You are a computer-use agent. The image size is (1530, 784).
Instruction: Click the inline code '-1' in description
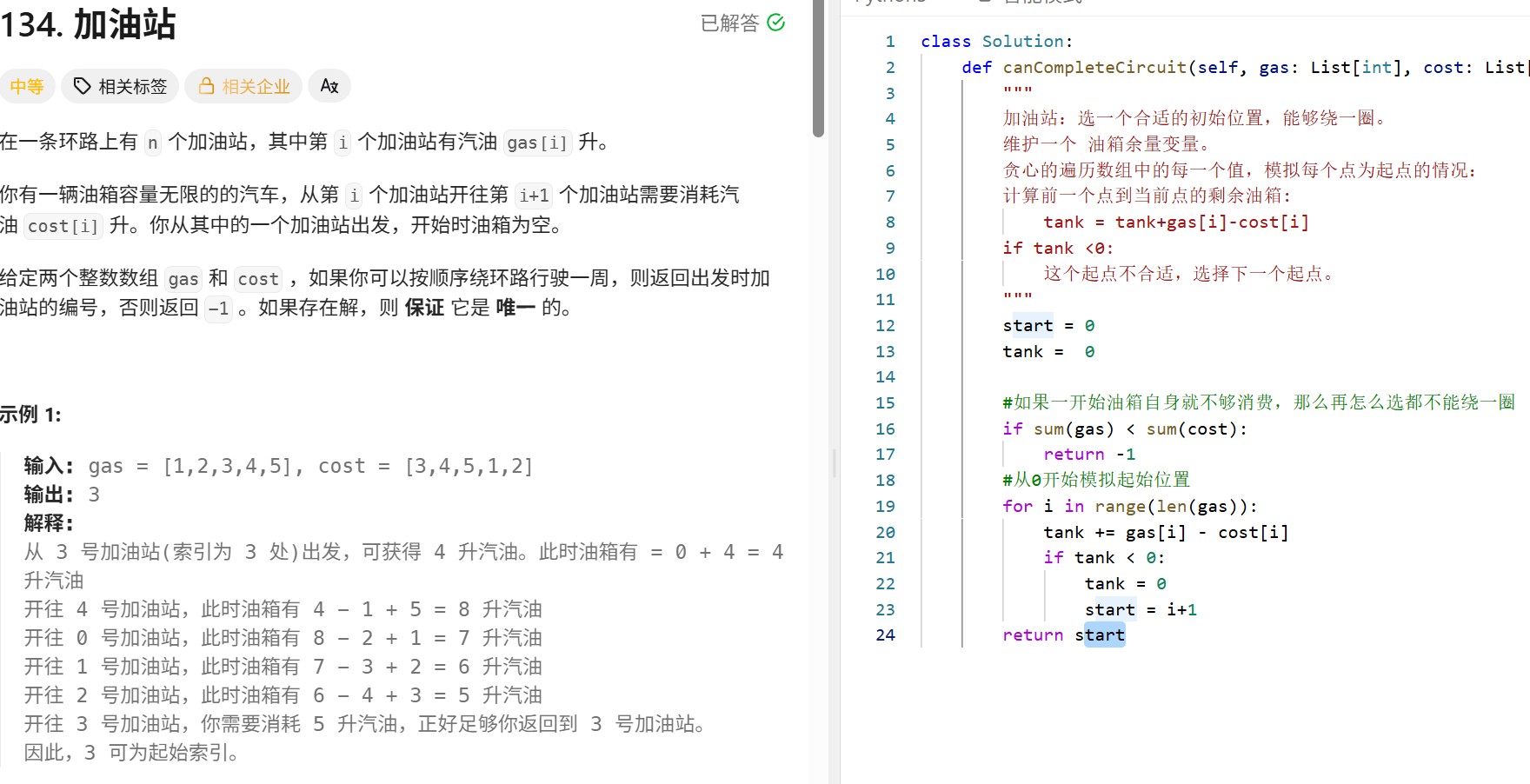click(x=218, y=309)
